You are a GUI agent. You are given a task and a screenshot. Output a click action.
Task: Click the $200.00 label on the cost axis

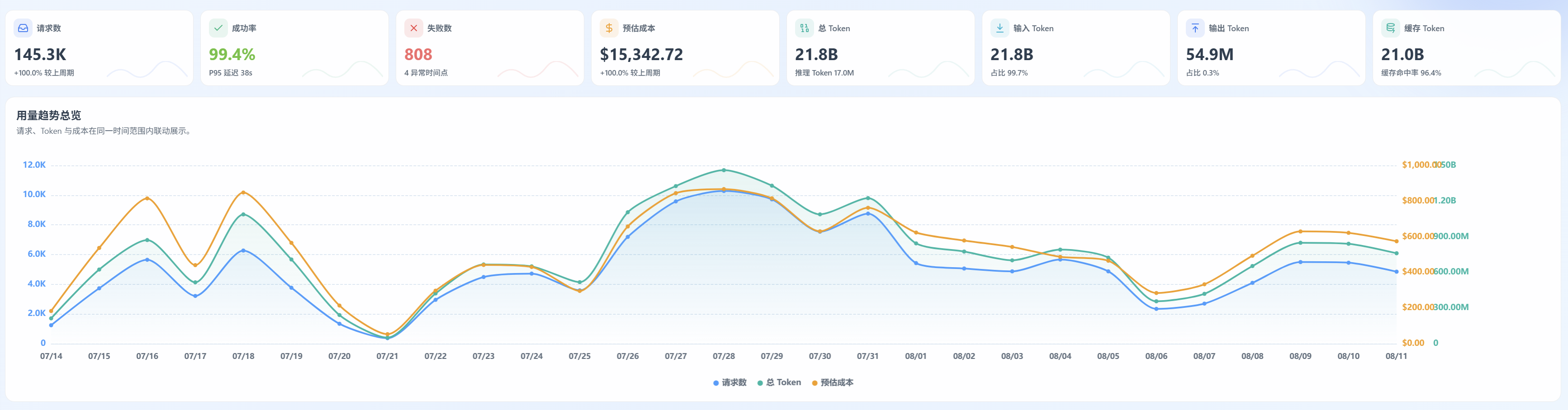[1418, 307]
